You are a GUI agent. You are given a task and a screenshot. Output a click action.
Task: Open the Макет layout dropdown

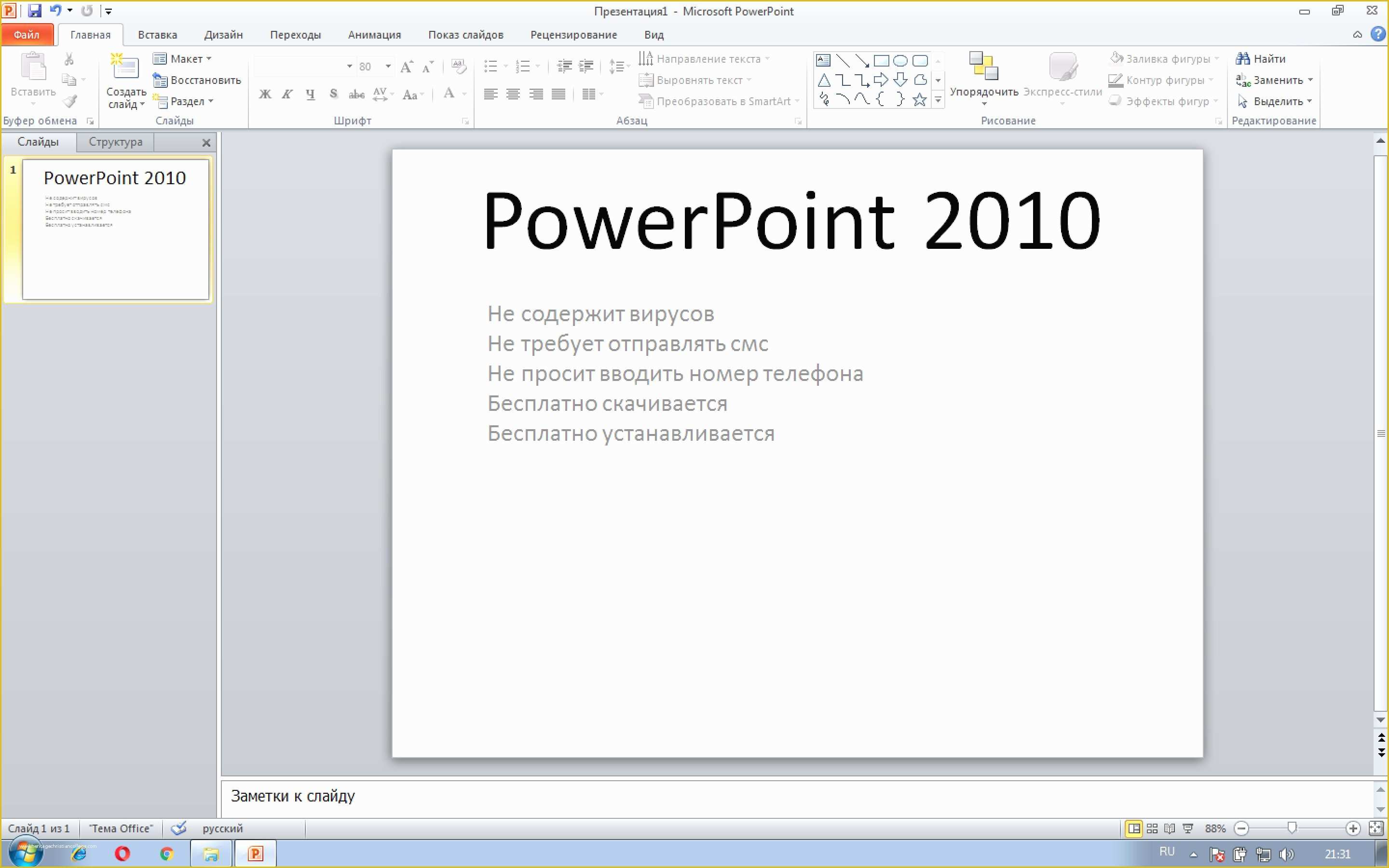click(182, 58)
